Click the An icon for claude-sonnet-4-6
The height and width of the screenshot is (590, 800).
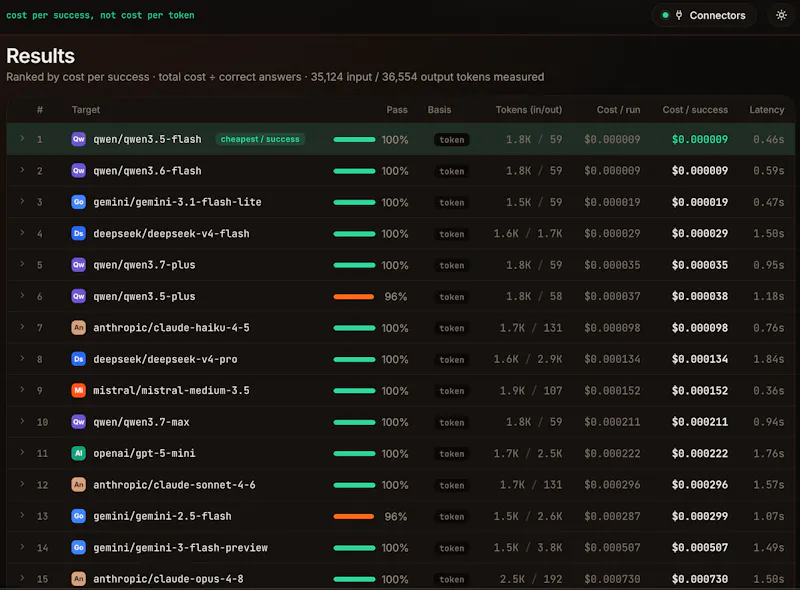(x=79, y=485)
